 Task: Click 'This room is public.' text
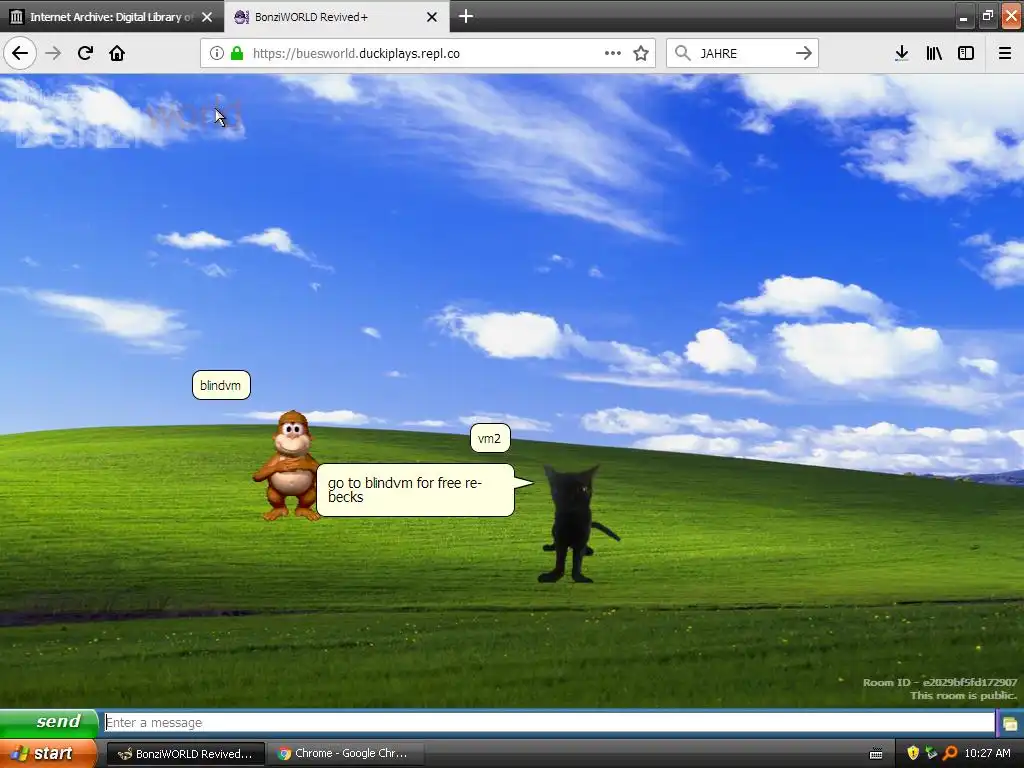click(x=964, y=696)
